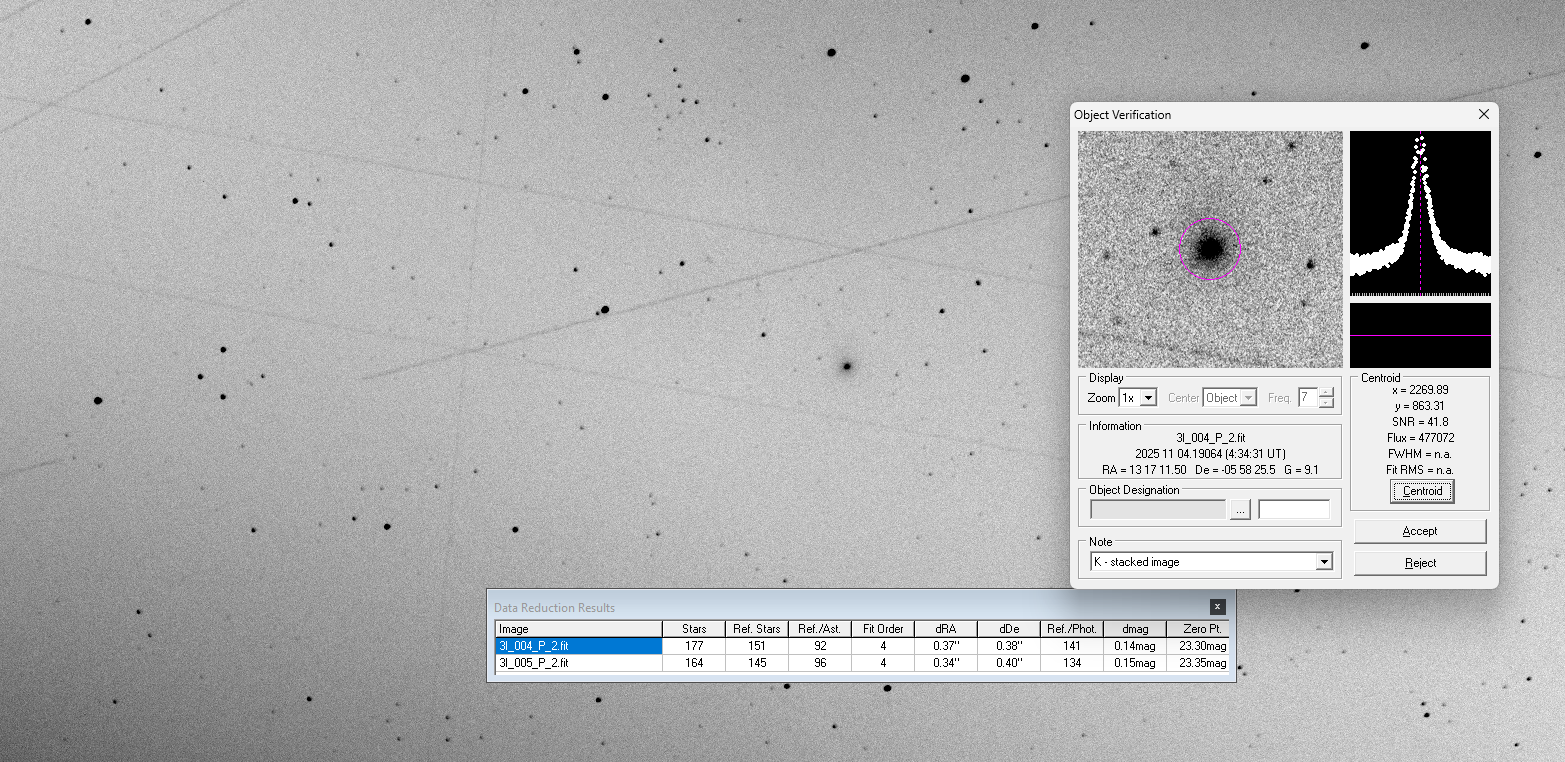Click the object preview thumbnail image
The image size is (1565, 762).
(1210, 249)
